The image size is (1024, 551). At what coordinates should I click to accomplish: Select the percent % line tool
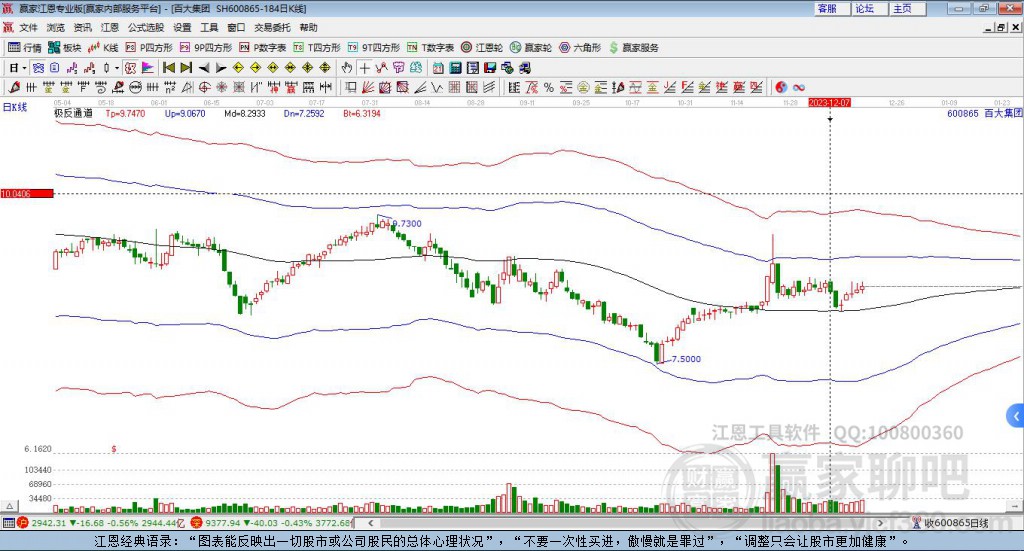coord(549,87)
